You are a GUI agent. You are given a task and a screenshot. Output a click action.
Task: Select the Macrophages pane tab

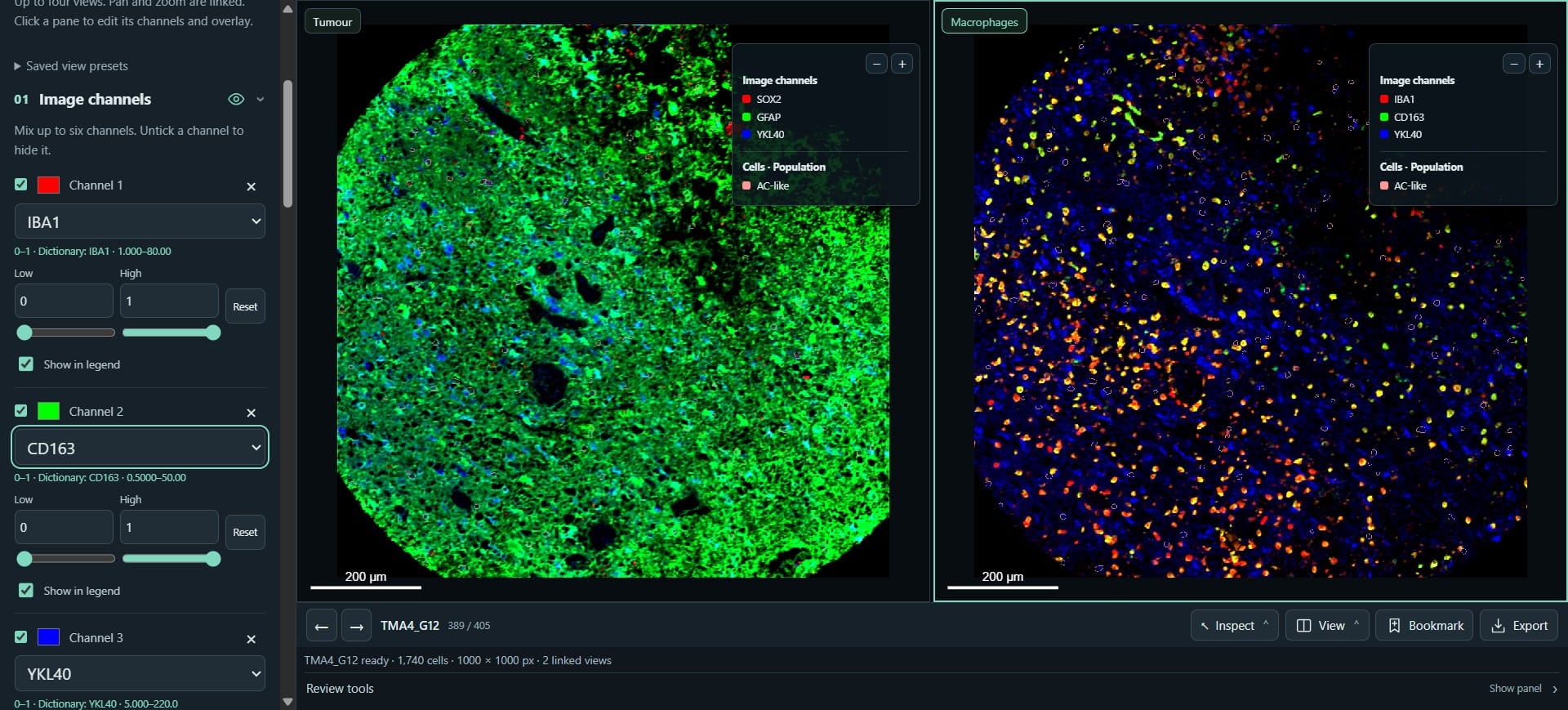(x=984, y=22)
